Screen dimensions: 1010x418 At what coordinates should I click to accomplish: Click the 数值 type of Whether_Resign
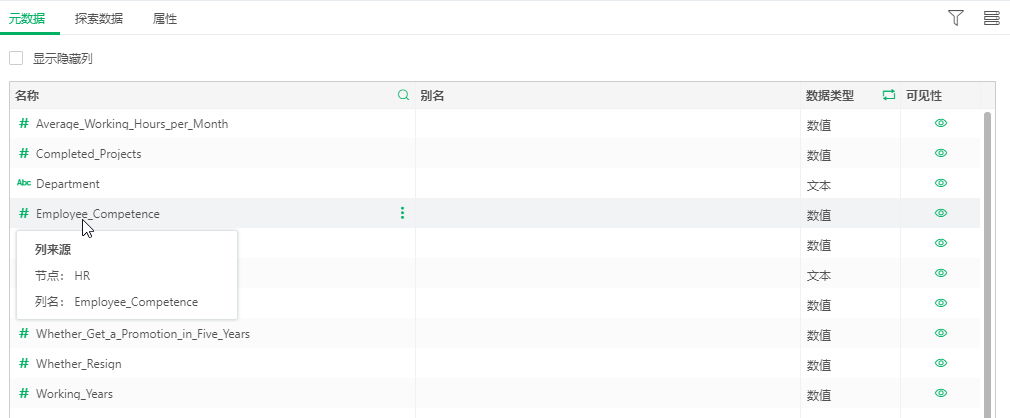click(x=819, y=365)
